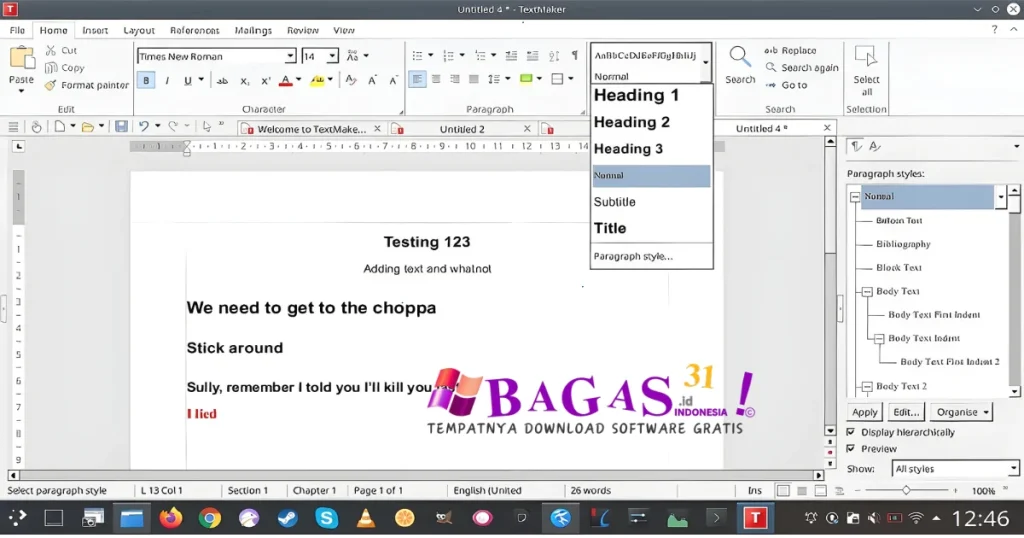Align paragraph left
This screenshot has height=538, width=1024.
[416, 79]
